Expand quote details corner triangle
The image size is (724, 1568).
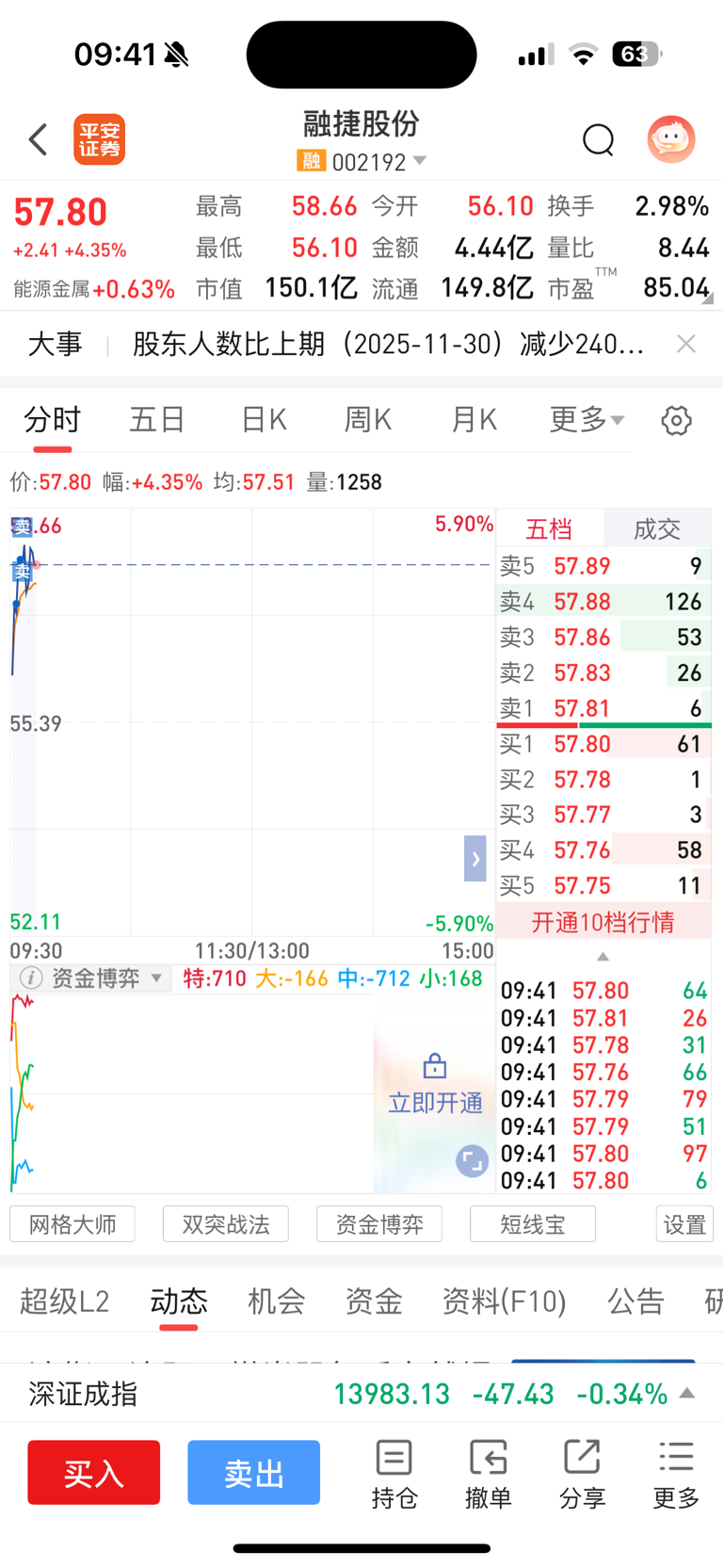click(707, 299)
